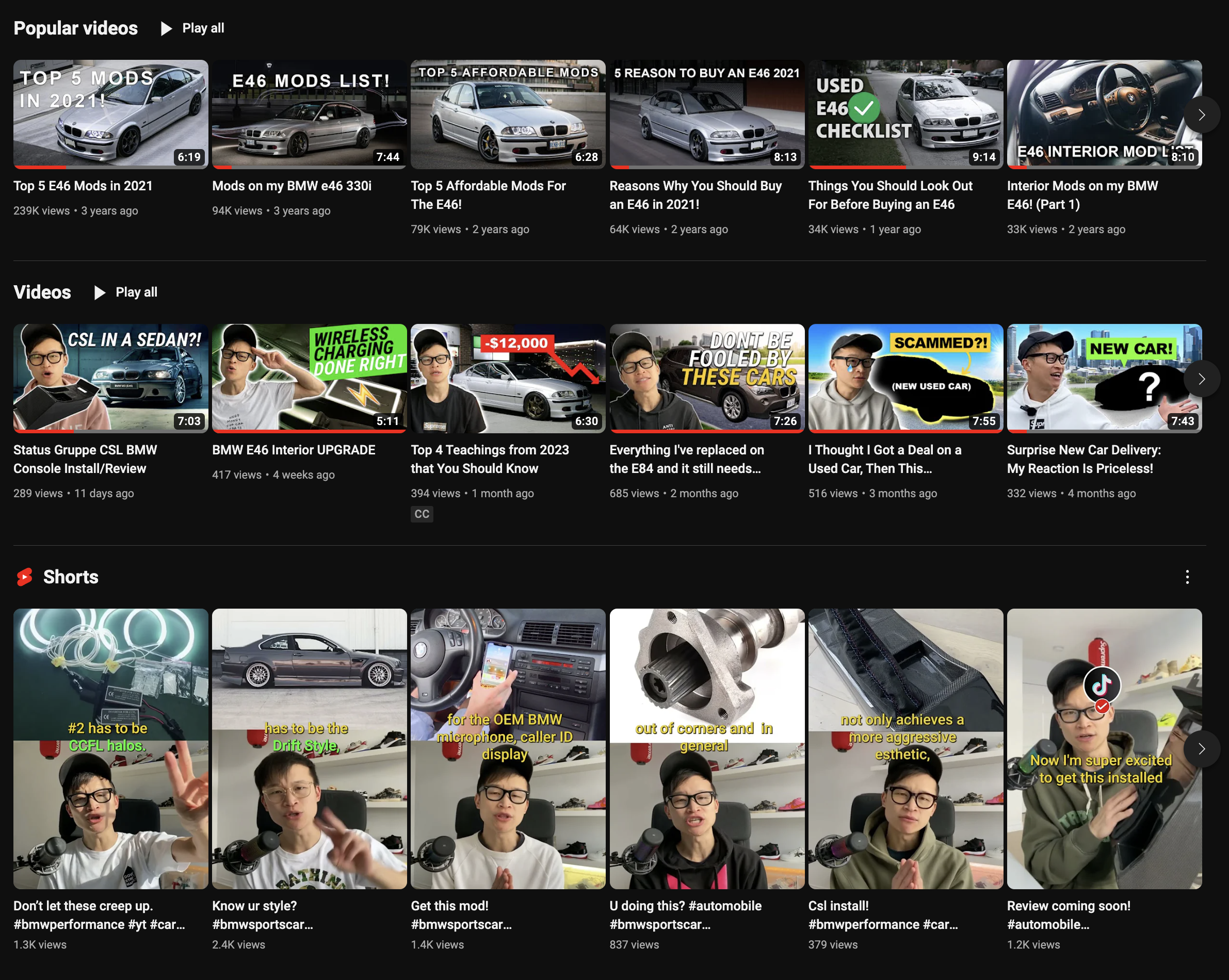
Task: Open the Drift Style Short thumbnail
Action: point(310,749)
